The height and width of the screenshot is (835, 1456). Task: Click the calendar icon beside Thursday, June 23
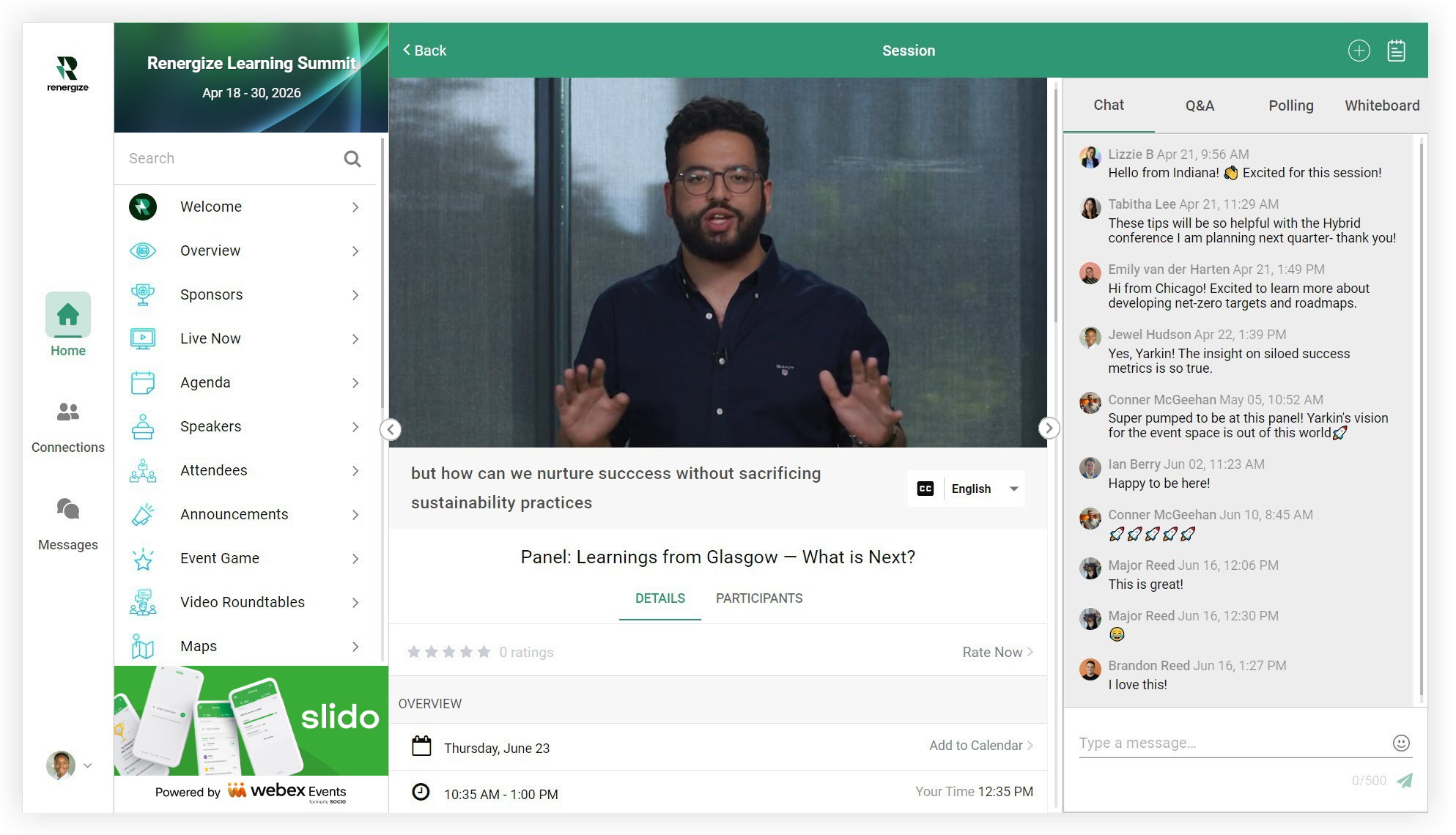pyautogui.click(x=421, y=746)
